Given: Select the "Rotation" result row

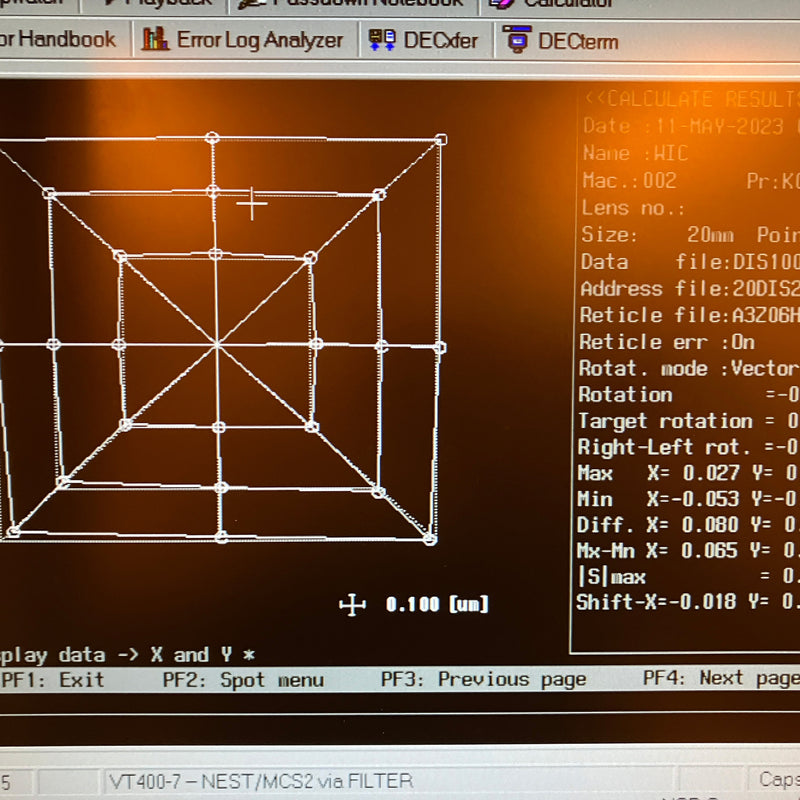Looking at the screenshot, I should pyautogui.click(x=689, y=395).
